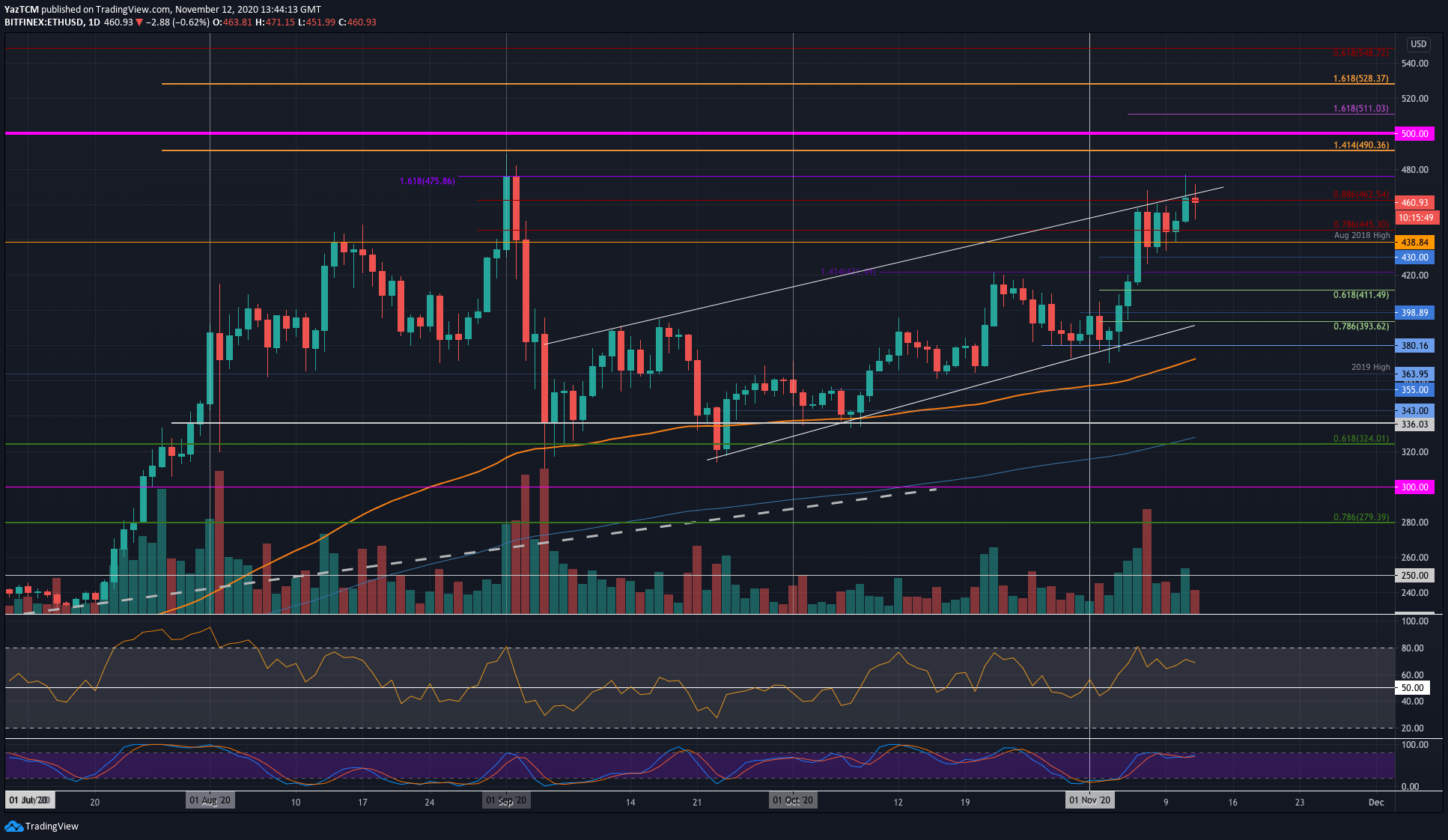Select the blue 355.00 price label
The width and height of the screenshot is (1448, 840).
point(1414,390)
